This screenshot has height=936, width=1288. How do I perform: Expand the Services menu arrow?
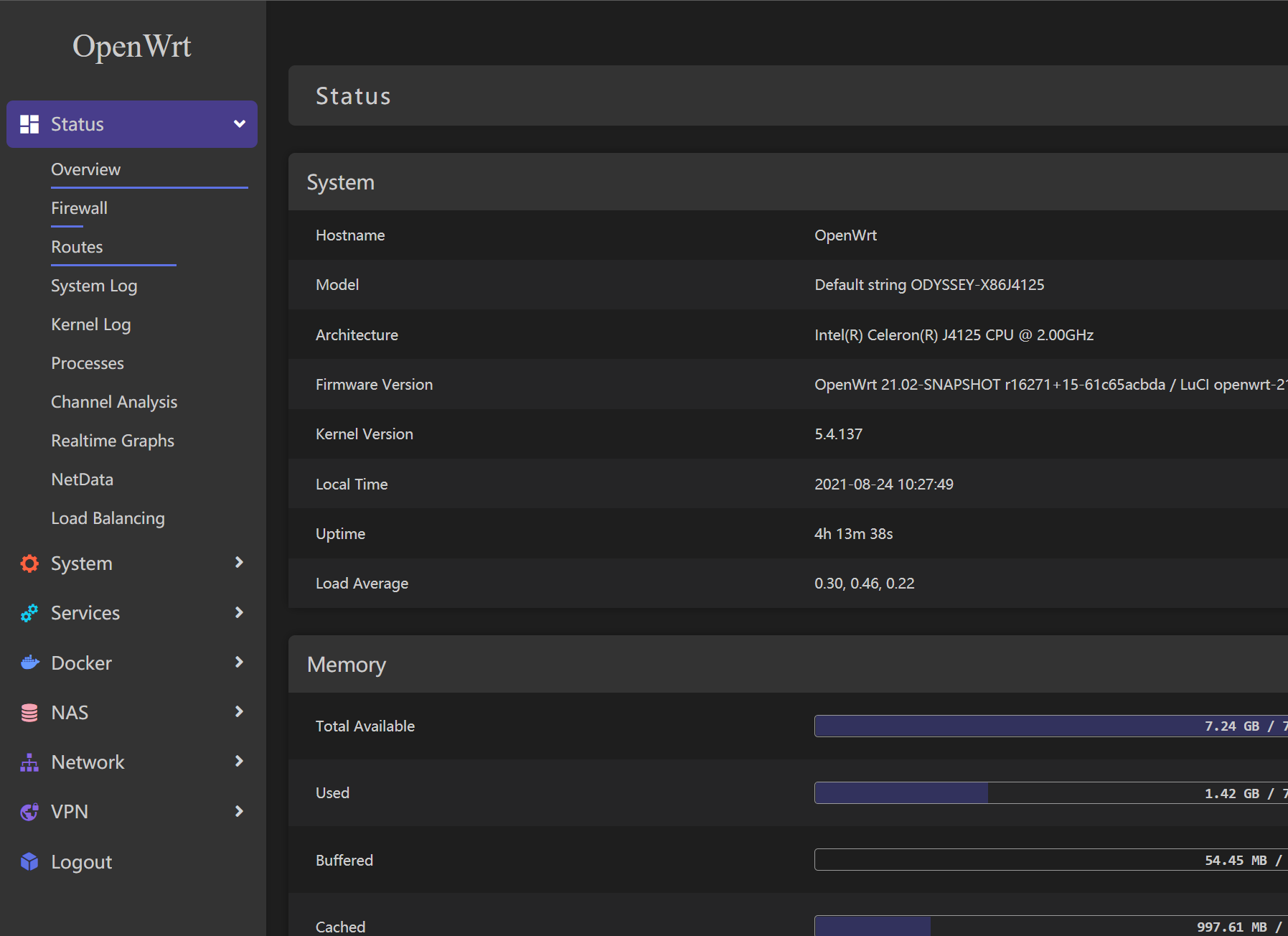click(240, 612)
